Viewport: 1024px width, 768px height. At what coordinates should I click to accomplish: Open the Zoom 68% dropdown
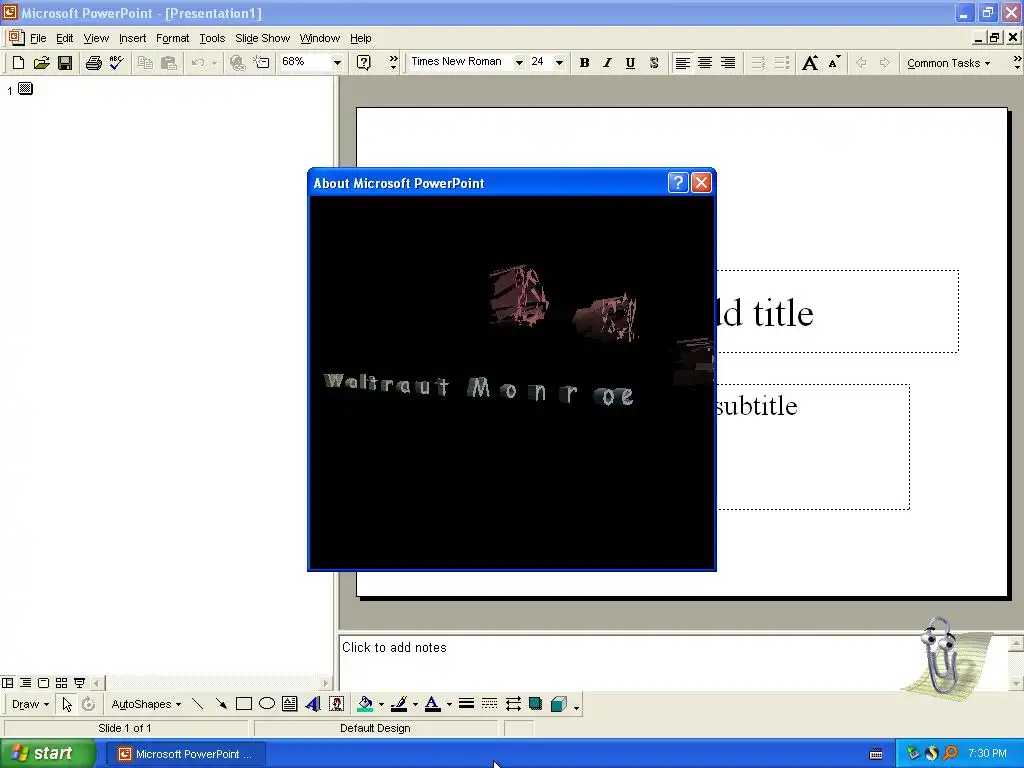(337, 63)
